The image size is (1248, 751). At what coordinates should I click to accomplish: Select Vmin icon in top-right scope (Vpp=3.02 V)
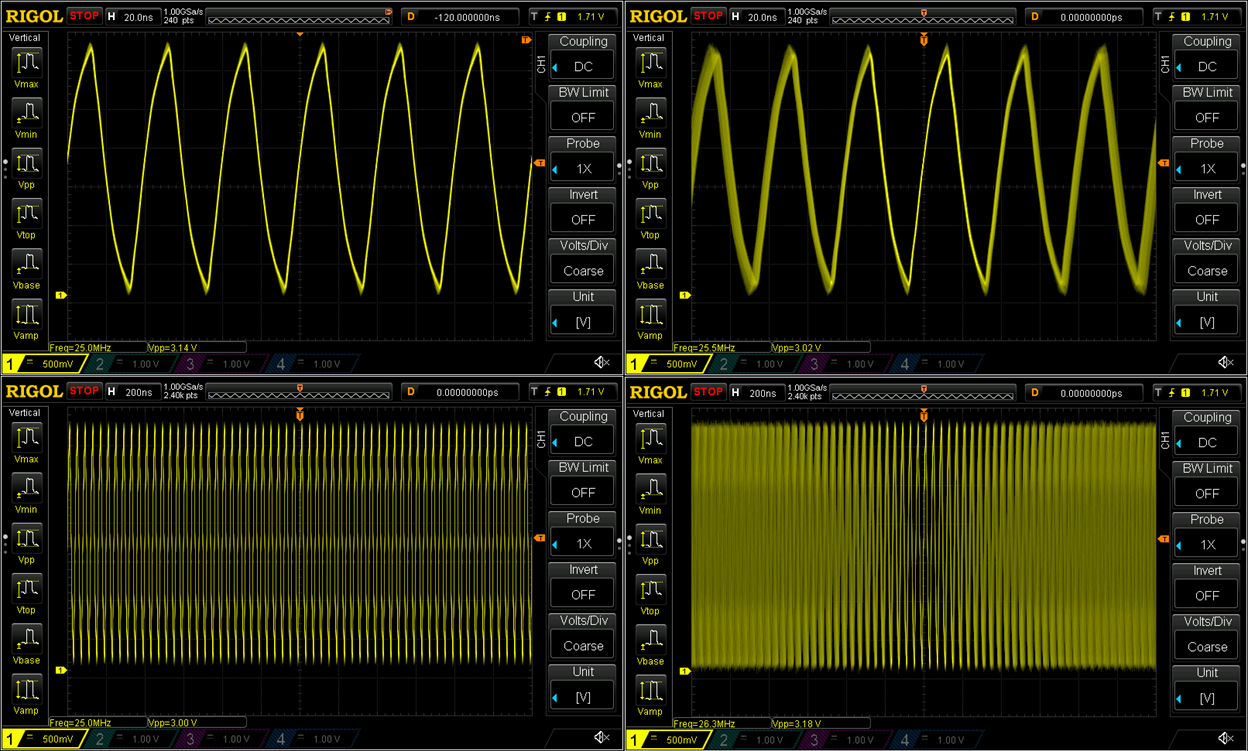click(x=651, y=112)
